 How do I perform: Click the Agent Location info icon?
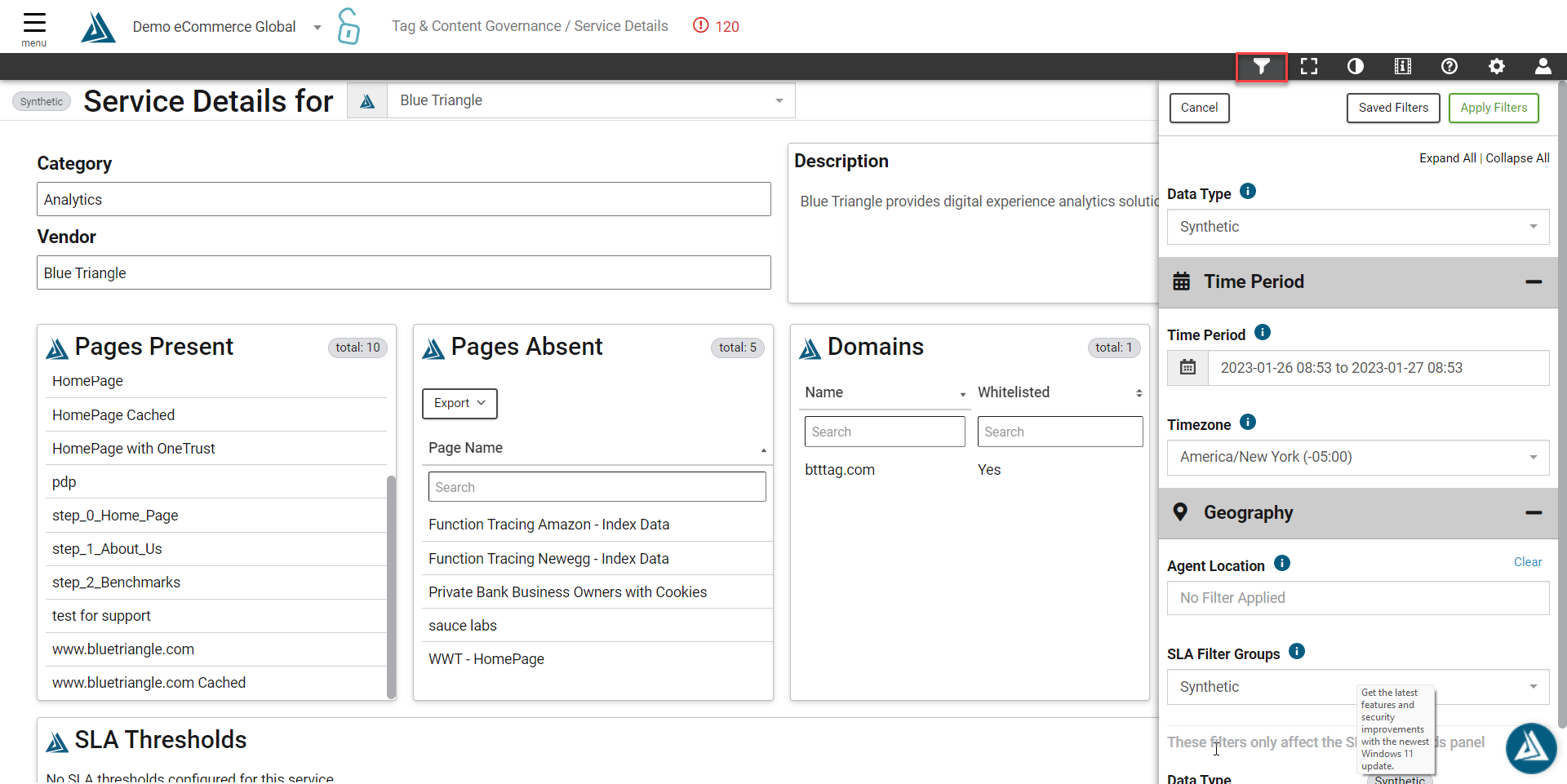click(1282, 563)
